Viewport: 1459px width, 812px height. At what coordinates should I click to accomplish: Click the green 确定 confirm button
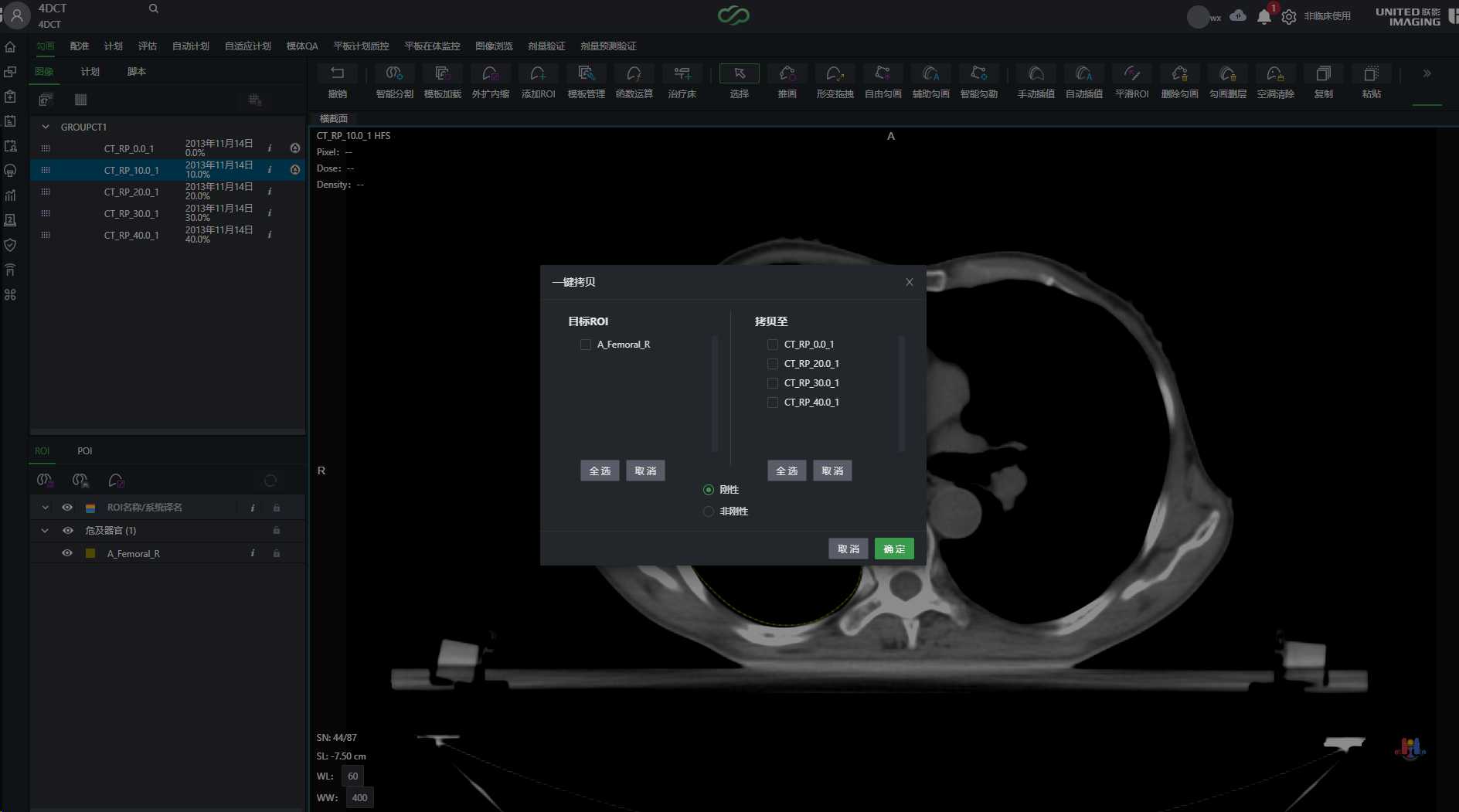[x=894, y=549]
